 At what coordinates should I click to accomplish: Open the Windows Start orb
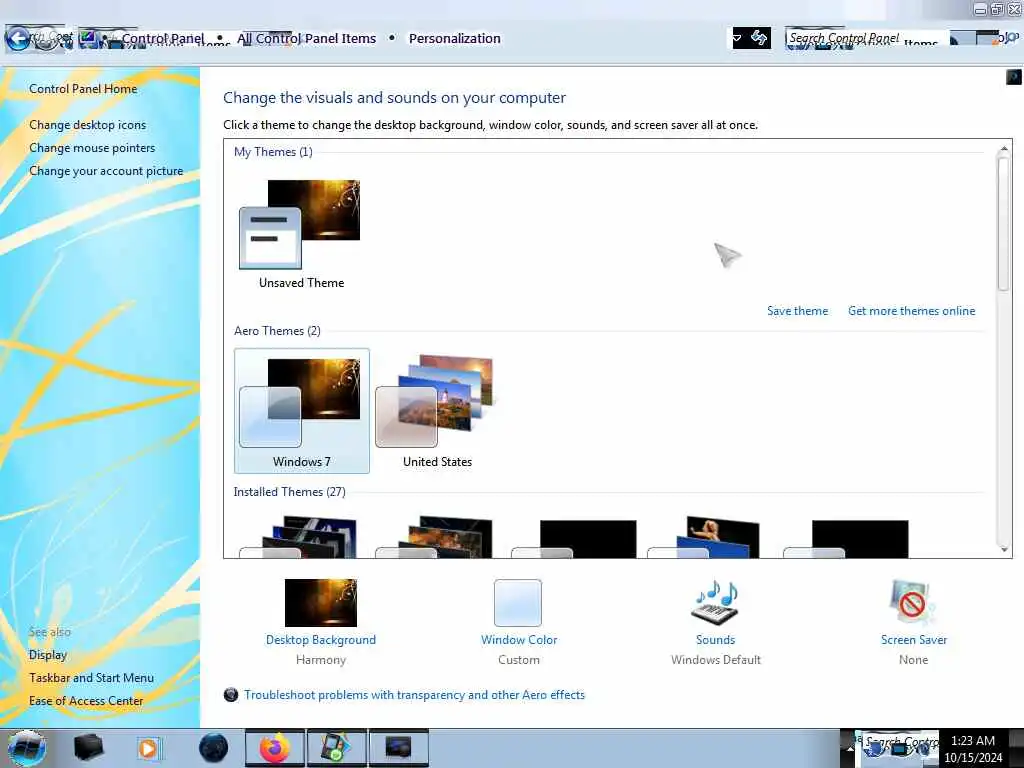coord(26,748)
